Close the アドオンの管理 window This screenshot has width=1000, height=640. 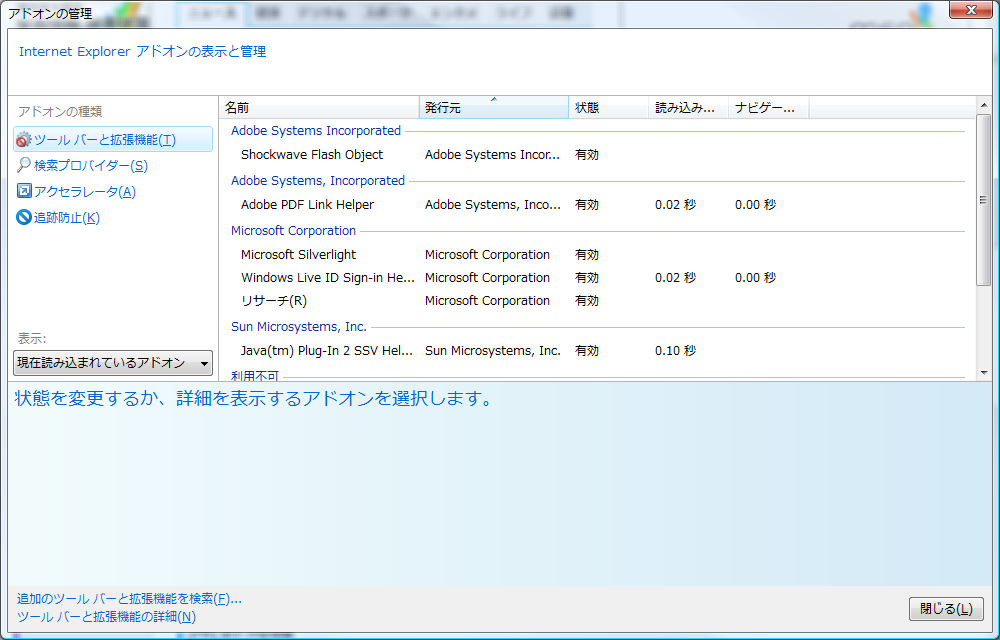click(x=971, y=10)
